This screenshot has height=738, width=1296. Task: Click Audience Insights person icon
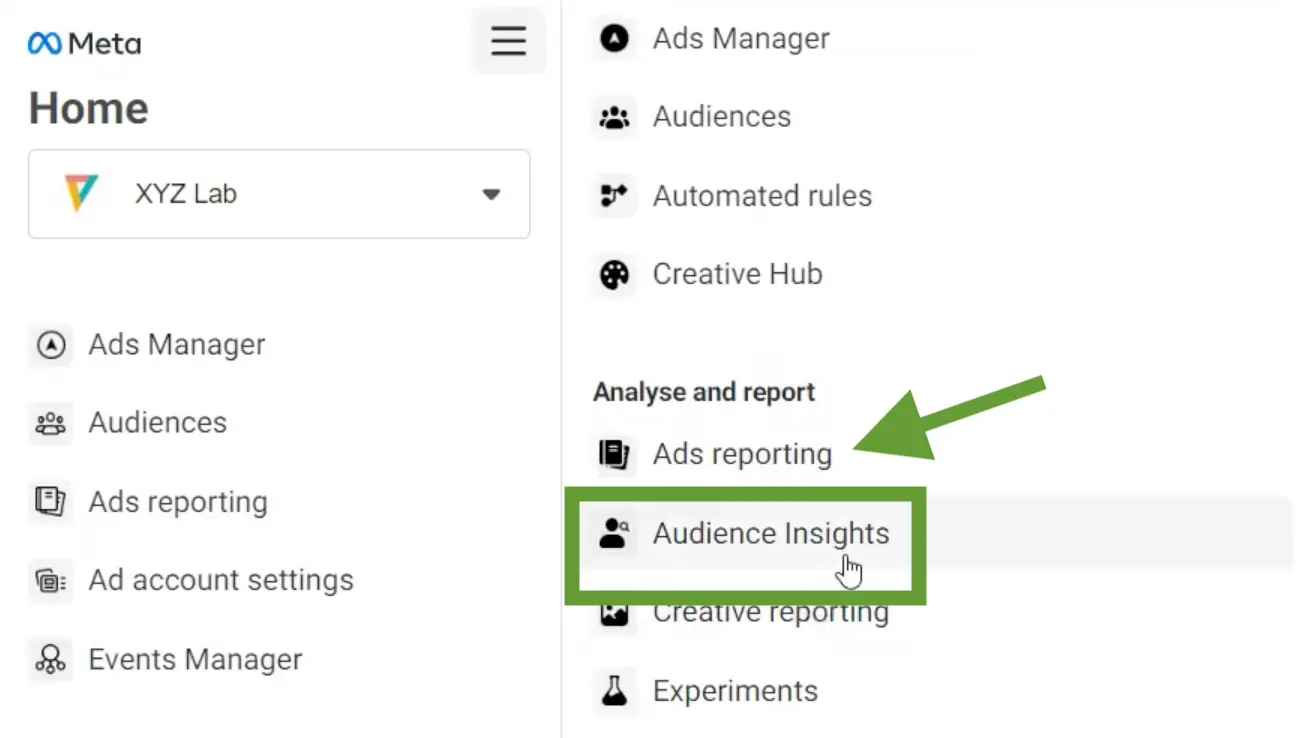[614, 533]
